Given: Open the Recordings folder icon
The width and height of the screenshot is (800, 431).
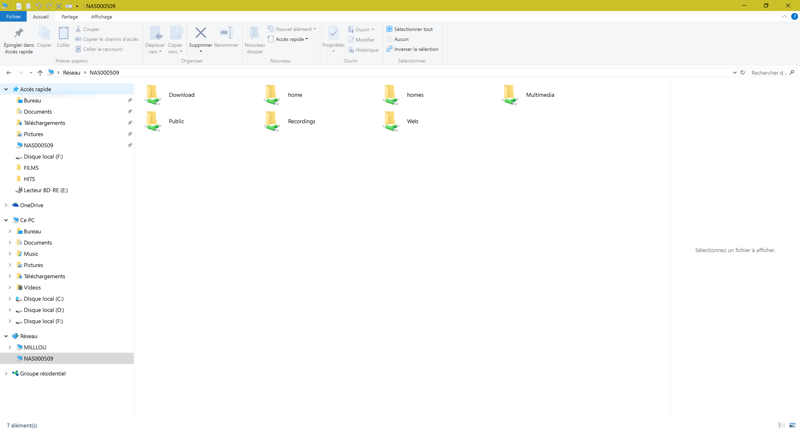Looking at the screenshot, I should click(x=272, y=121).
